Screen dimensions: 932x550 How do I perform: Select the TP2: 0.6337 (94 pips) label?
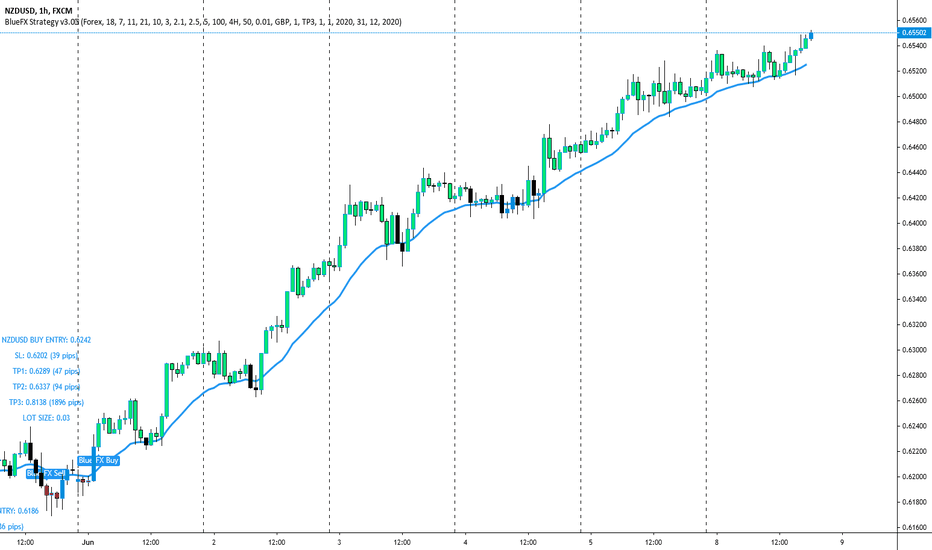[x=46, y=386]
